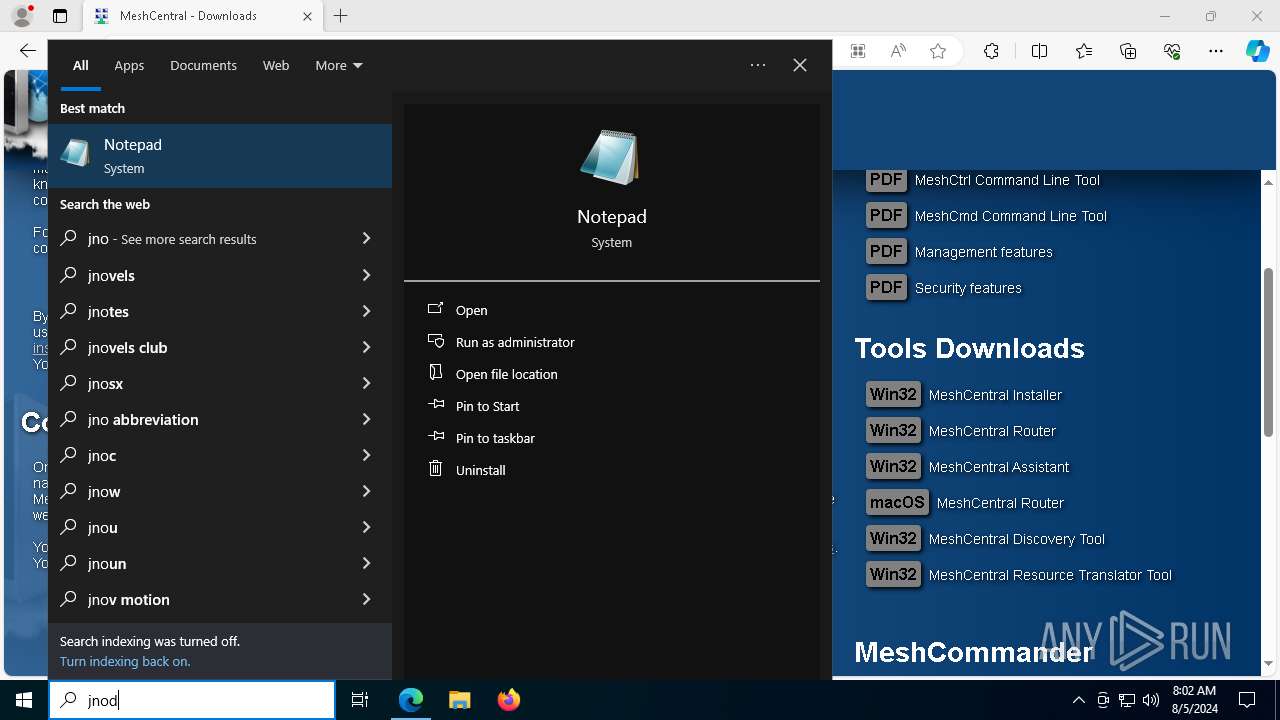Click the taskbar search input field
Image resolution: width=1280 pixels, height=720 pixels.
click(x=192, y=700)
